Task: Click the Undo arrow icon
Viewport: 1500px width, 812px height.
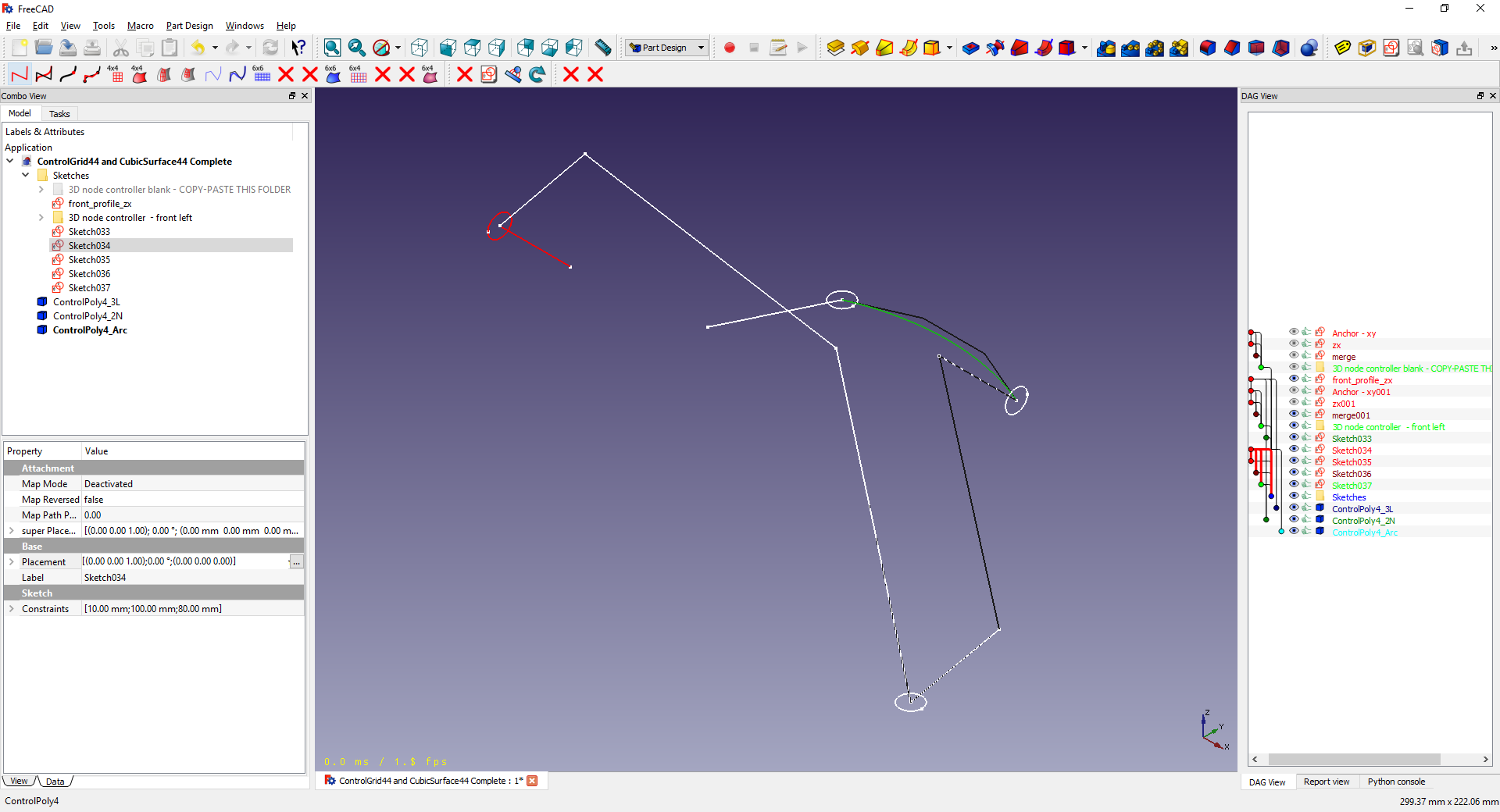Action: 198,48
